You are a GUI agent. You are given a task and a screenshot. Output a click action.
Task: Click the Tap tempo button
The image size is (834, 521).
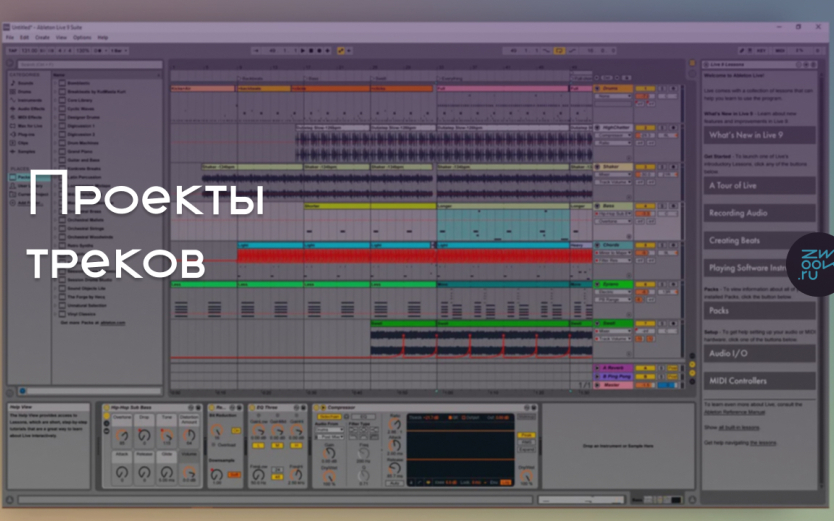(x=14, y=50)
